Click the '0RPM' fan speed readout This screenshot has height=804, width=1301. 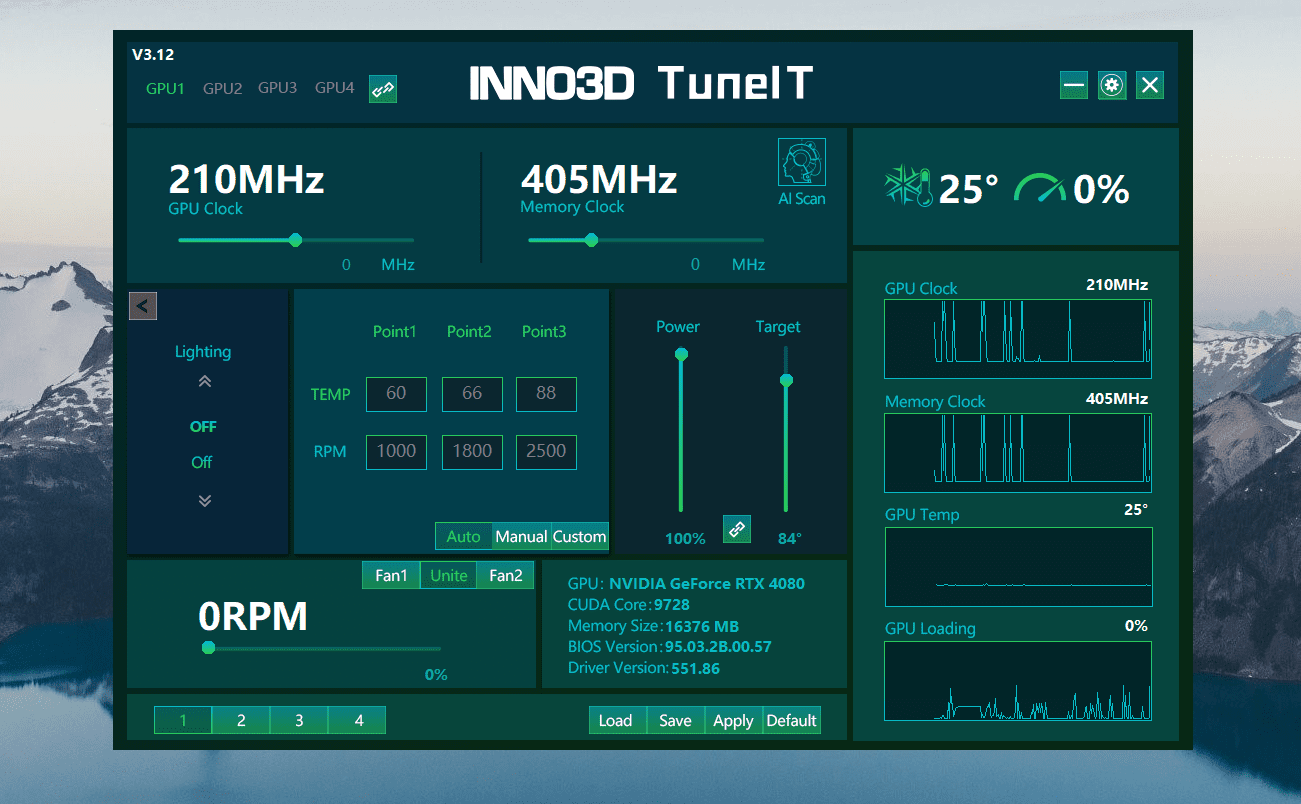pyautogui.click(x=253, y=617)
